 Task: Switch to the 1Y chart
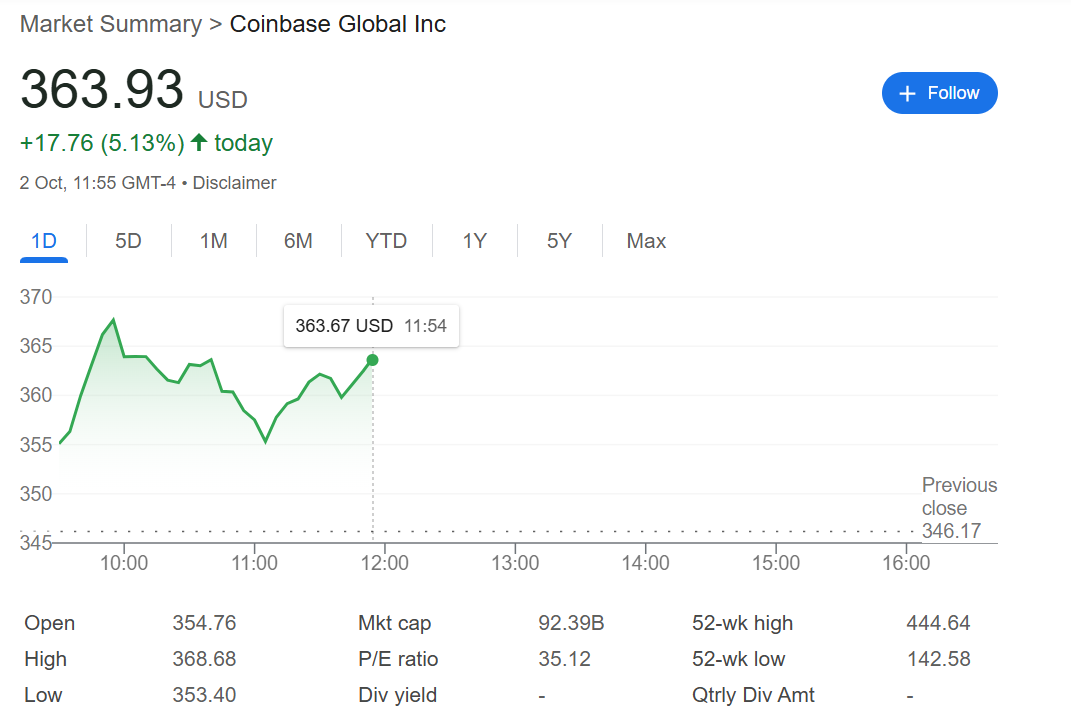[x=474, y=241]
